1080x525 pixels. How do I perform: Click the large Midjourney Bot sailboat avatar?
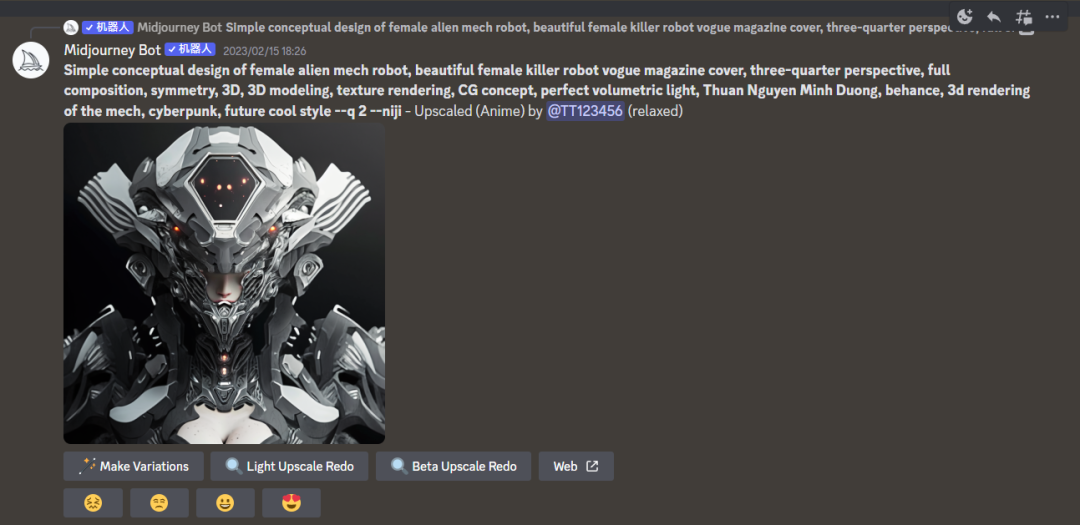pyautogui.click(x=30, y=60)
